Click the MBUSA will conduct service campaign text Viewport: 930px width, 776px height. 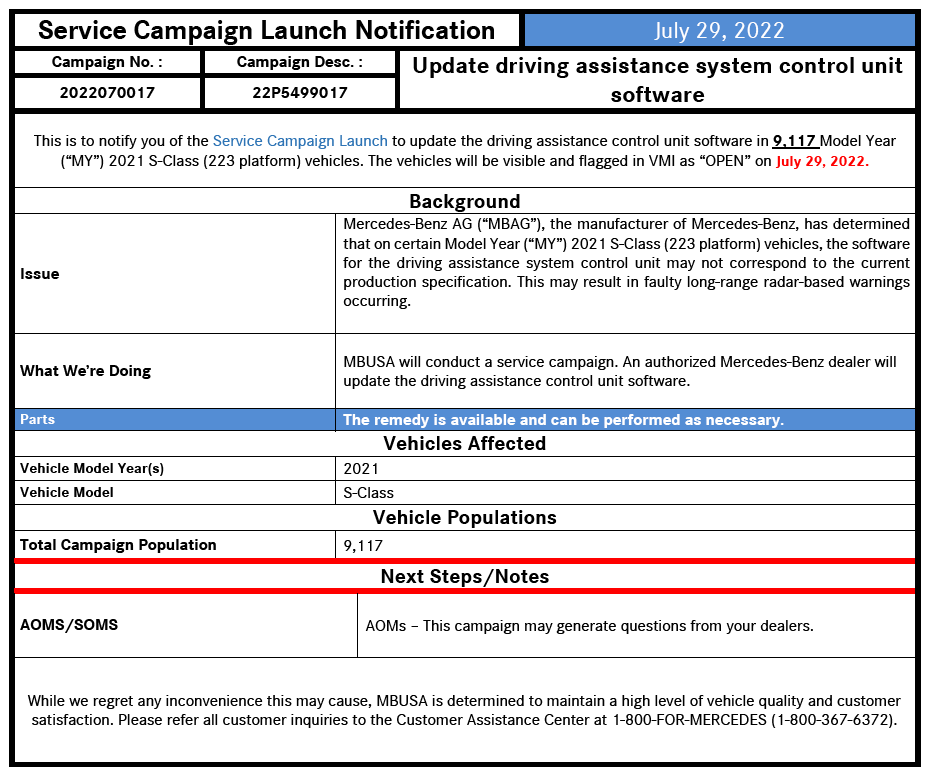coord(620,371)
